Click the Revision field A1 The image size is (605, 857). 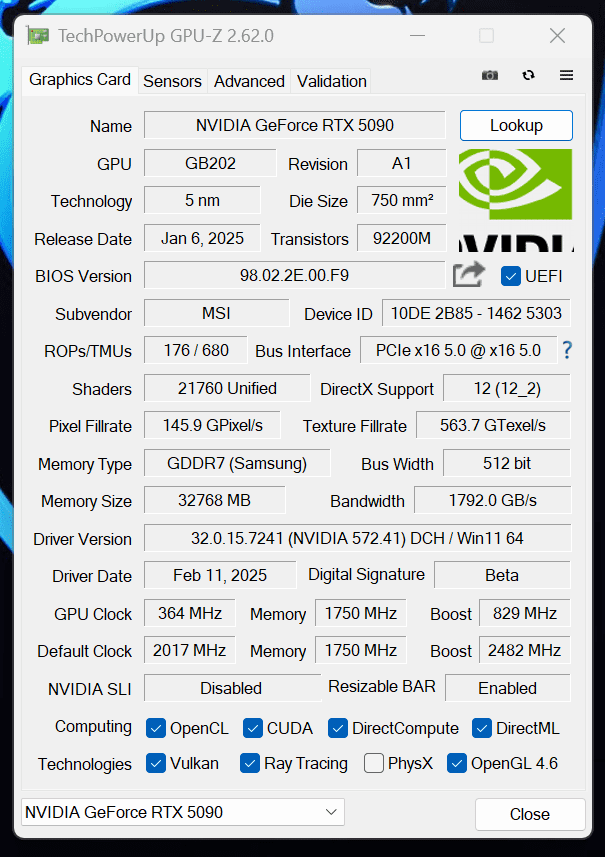pos(402,163)
